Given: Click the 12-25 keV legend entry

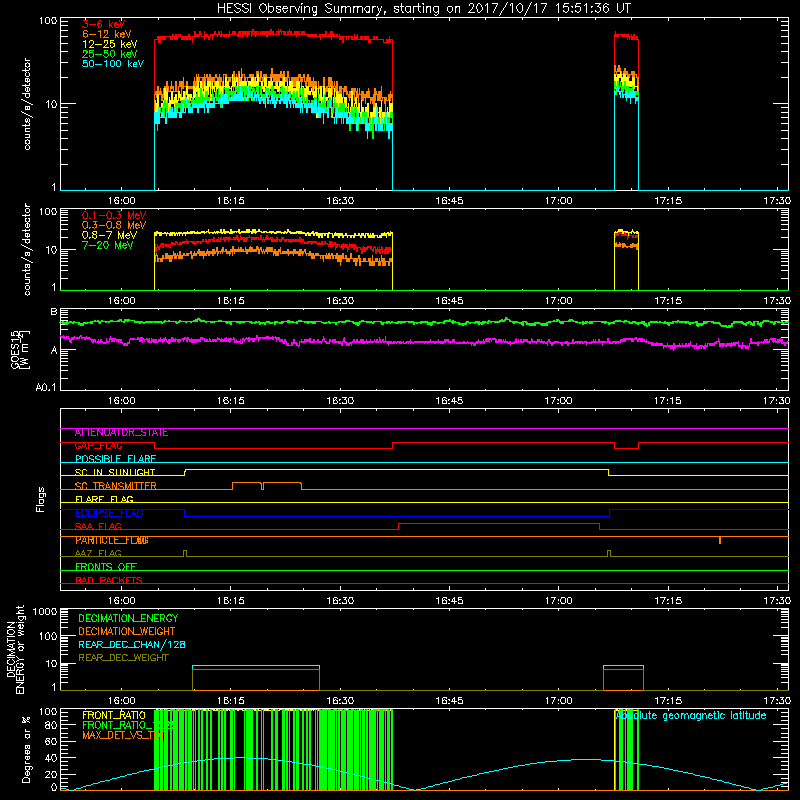Looking at the screenshot, I should click(x=109, y=44).
